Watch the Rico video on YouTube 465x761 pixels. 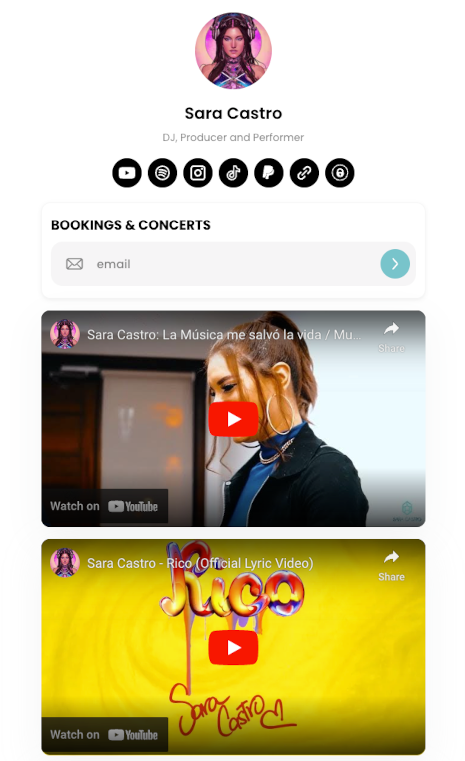104,735
